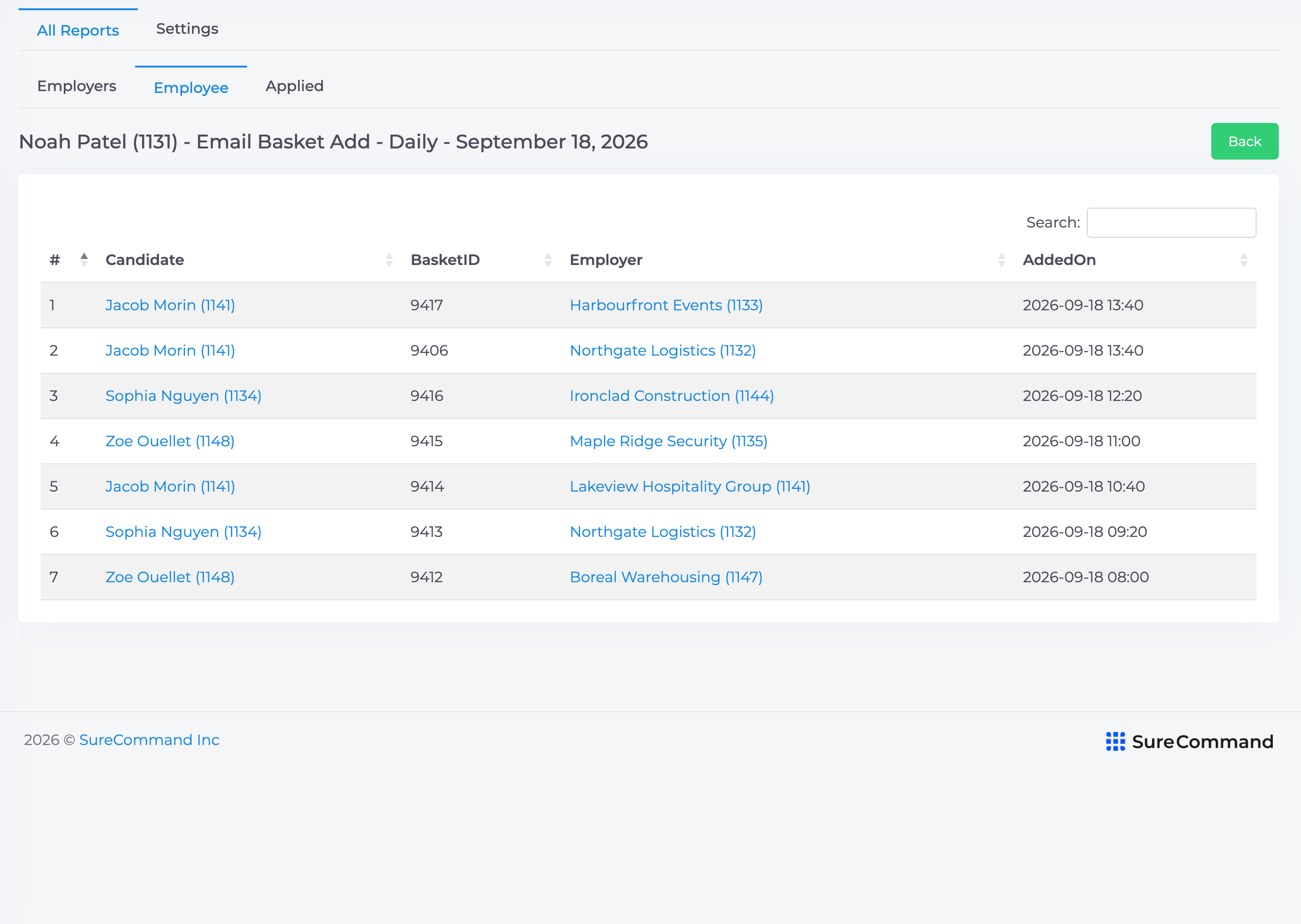
Task: Click AddedOn column sort arrows icon
Action: click(x=1244, y=260)
